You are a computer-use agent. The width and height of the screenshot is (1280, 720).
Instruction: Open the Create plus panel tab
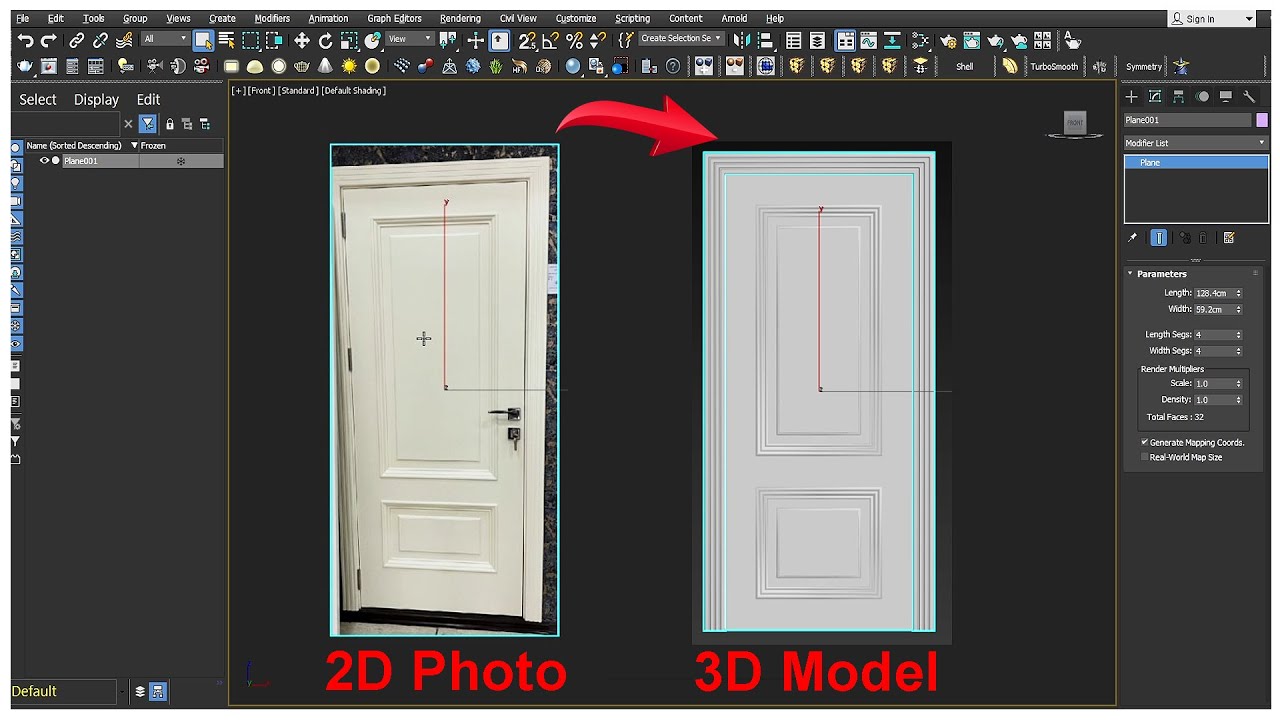pos(1131,96)
